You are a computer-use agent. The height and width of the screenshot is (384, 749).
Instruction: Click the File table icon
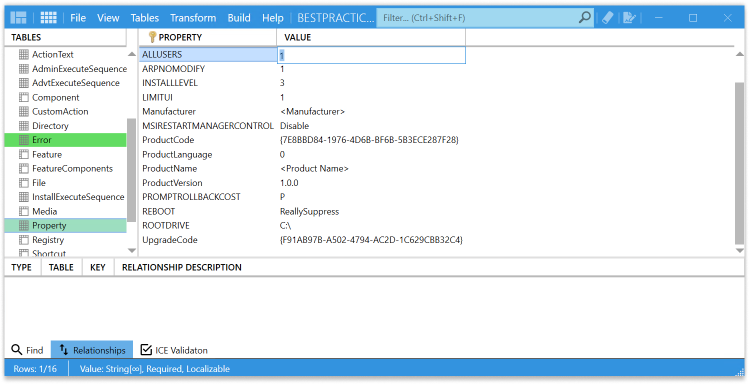[23, 183]
